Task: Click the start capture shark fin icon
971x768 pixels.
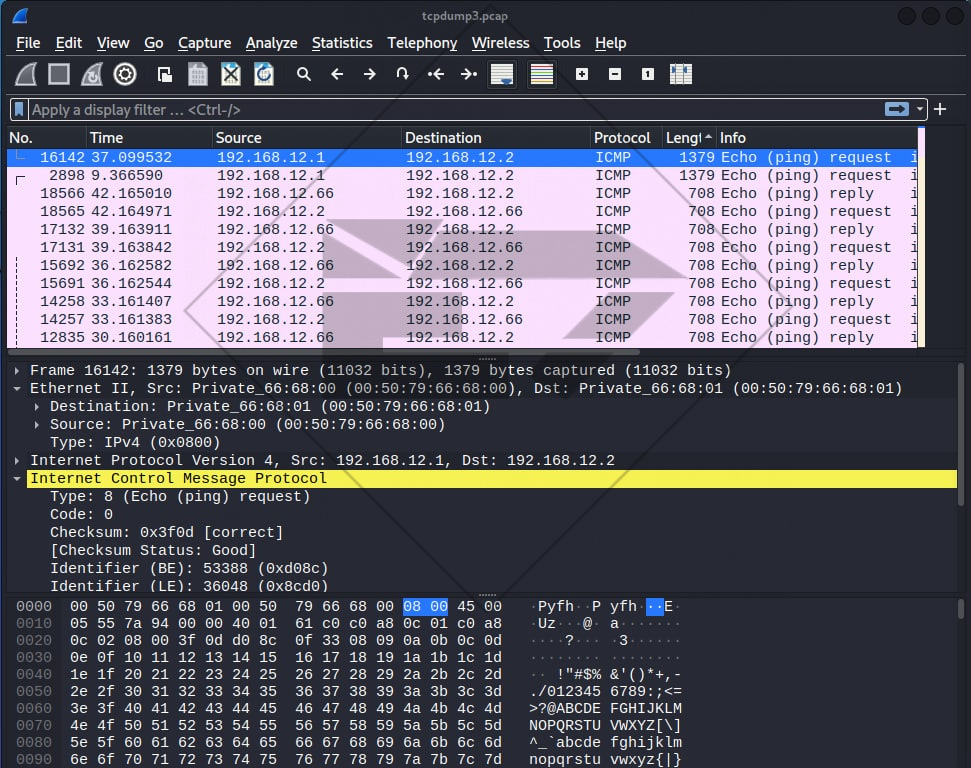Action: (26, 74)
